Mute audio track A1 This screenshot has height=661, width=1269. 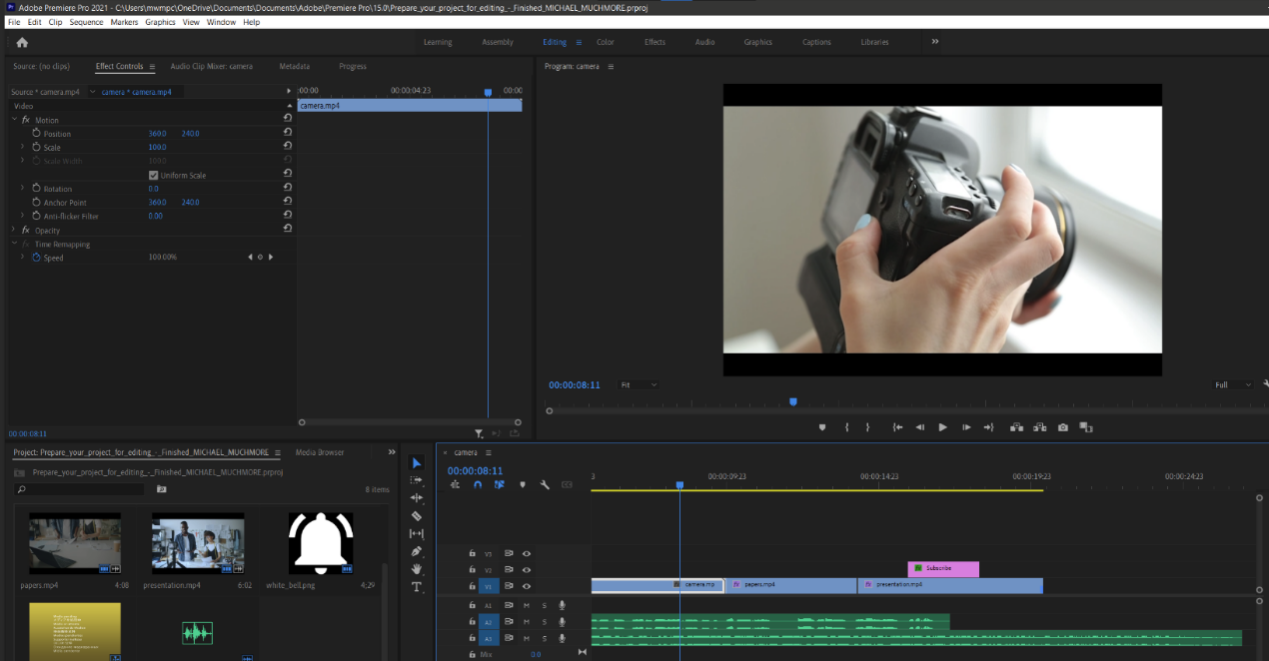[526, 605]
